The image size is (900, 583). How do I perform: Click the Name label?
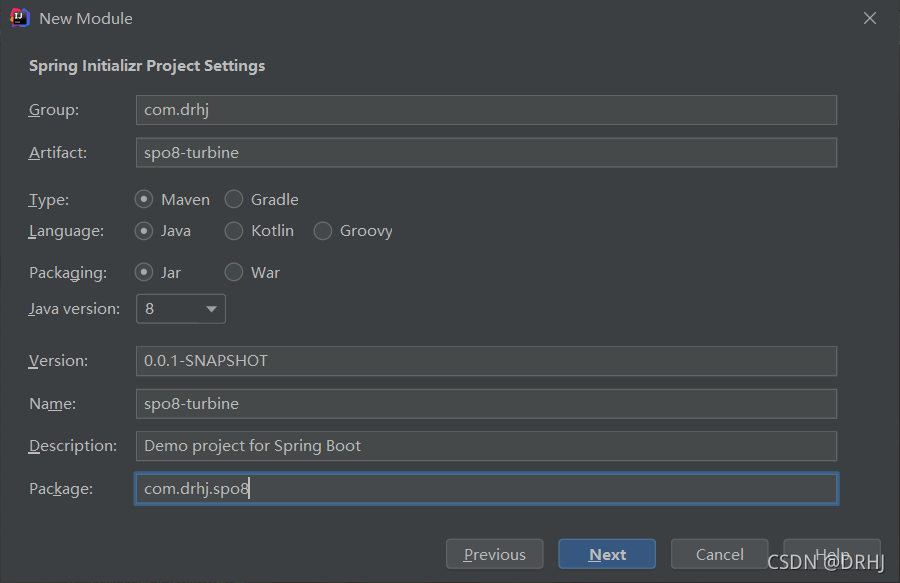click(x=52, y=404)
